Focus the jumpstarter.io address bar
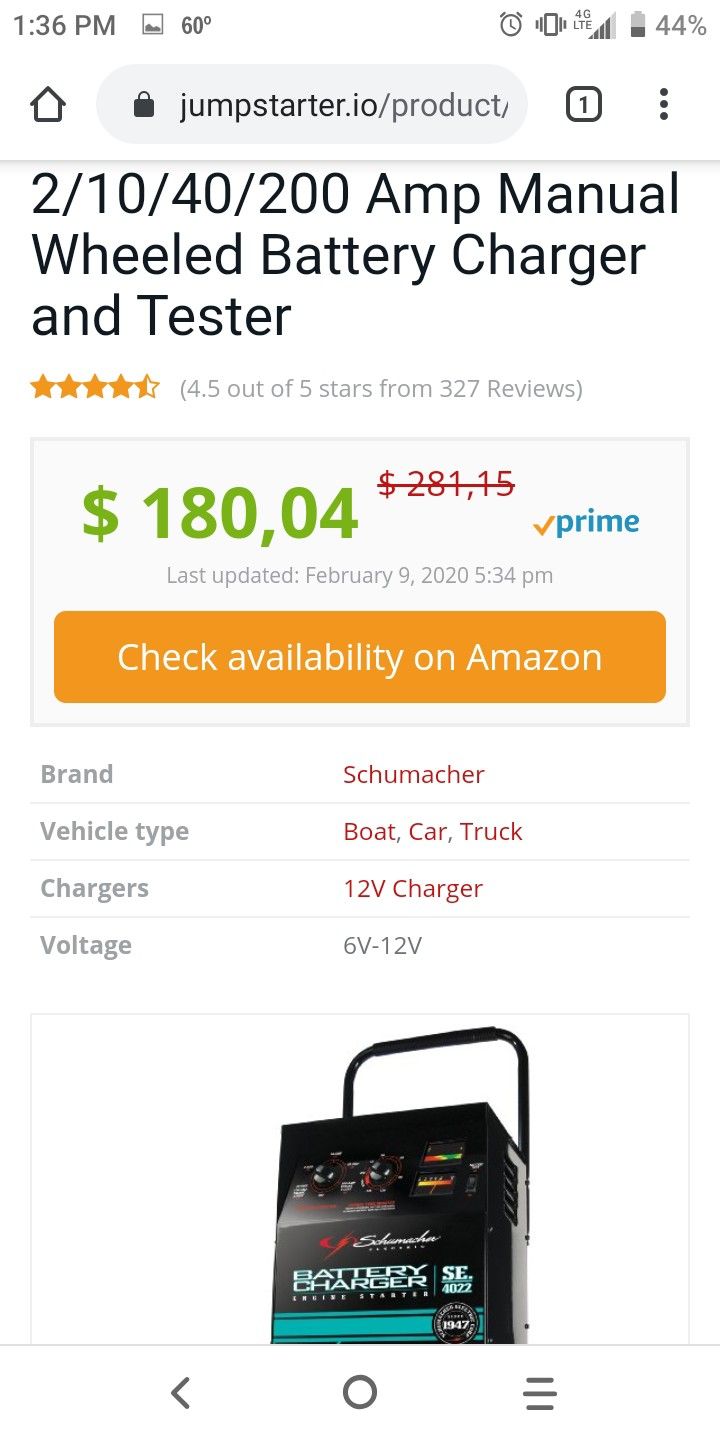This screenshot has width=720, height=1440. pyautogui.click(x=340, y=105)
